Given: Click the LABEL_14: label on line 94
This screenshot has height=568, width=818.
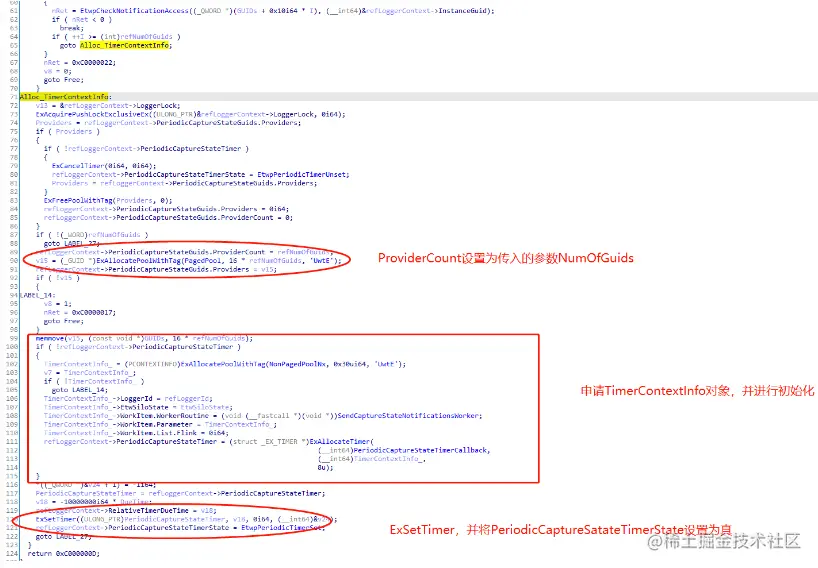Looking at the screenshot, I should (x=38, y=295).
